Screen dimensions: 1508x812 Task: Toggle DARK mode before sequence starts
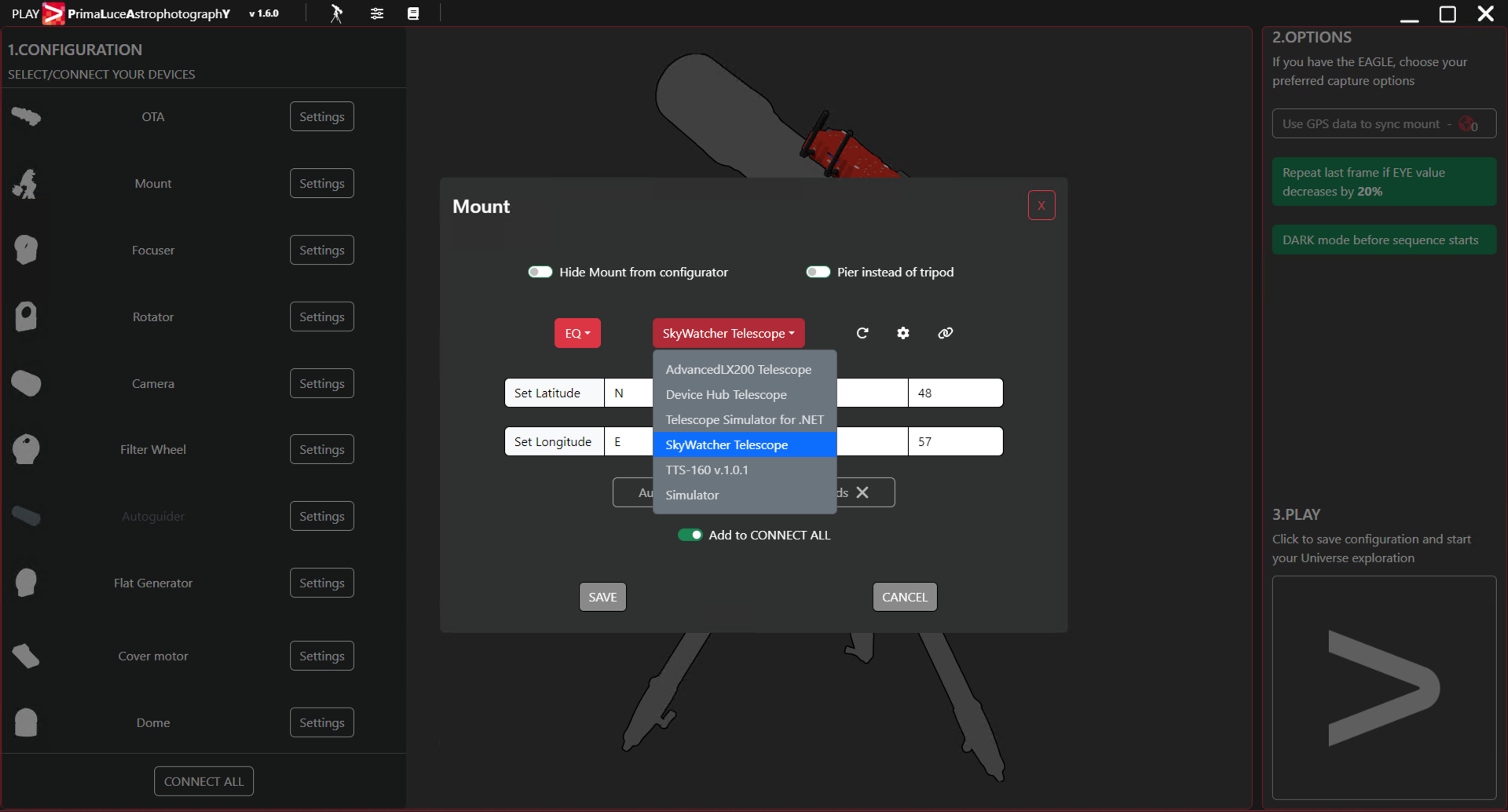tap(1384, 240)
